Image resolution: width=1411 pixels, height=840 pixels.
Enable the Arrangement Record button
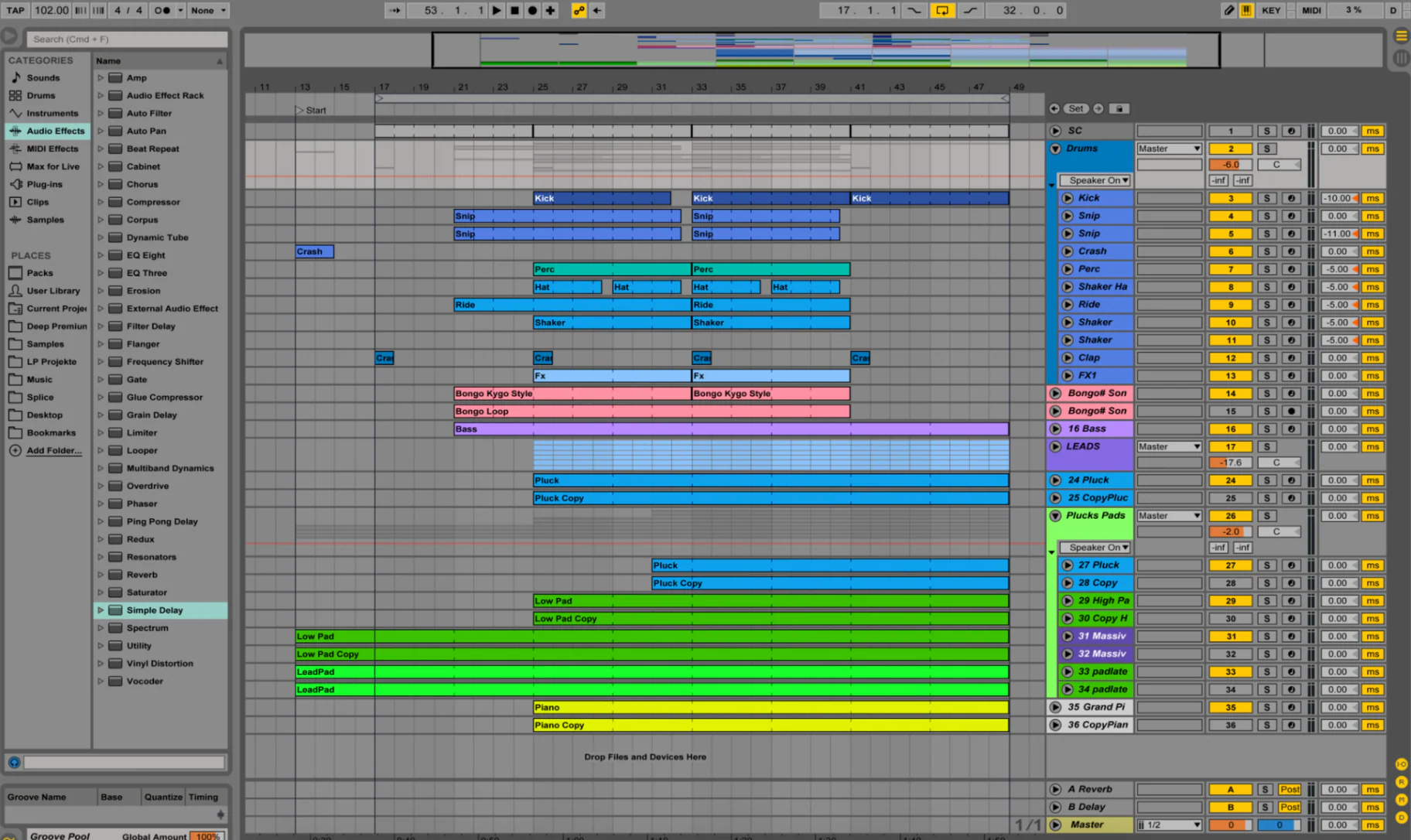tap(532, 11)
